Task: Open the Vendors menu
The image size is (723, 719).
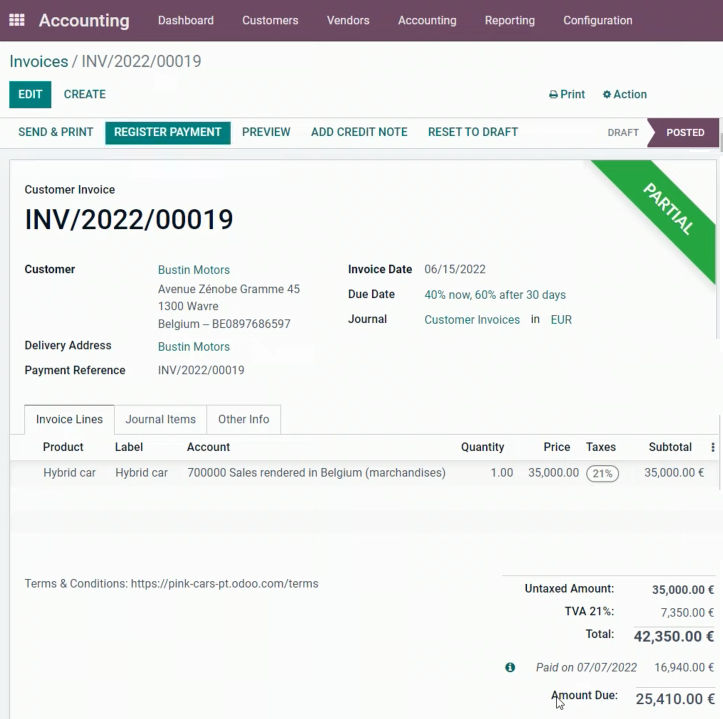Action: [348, 20]
